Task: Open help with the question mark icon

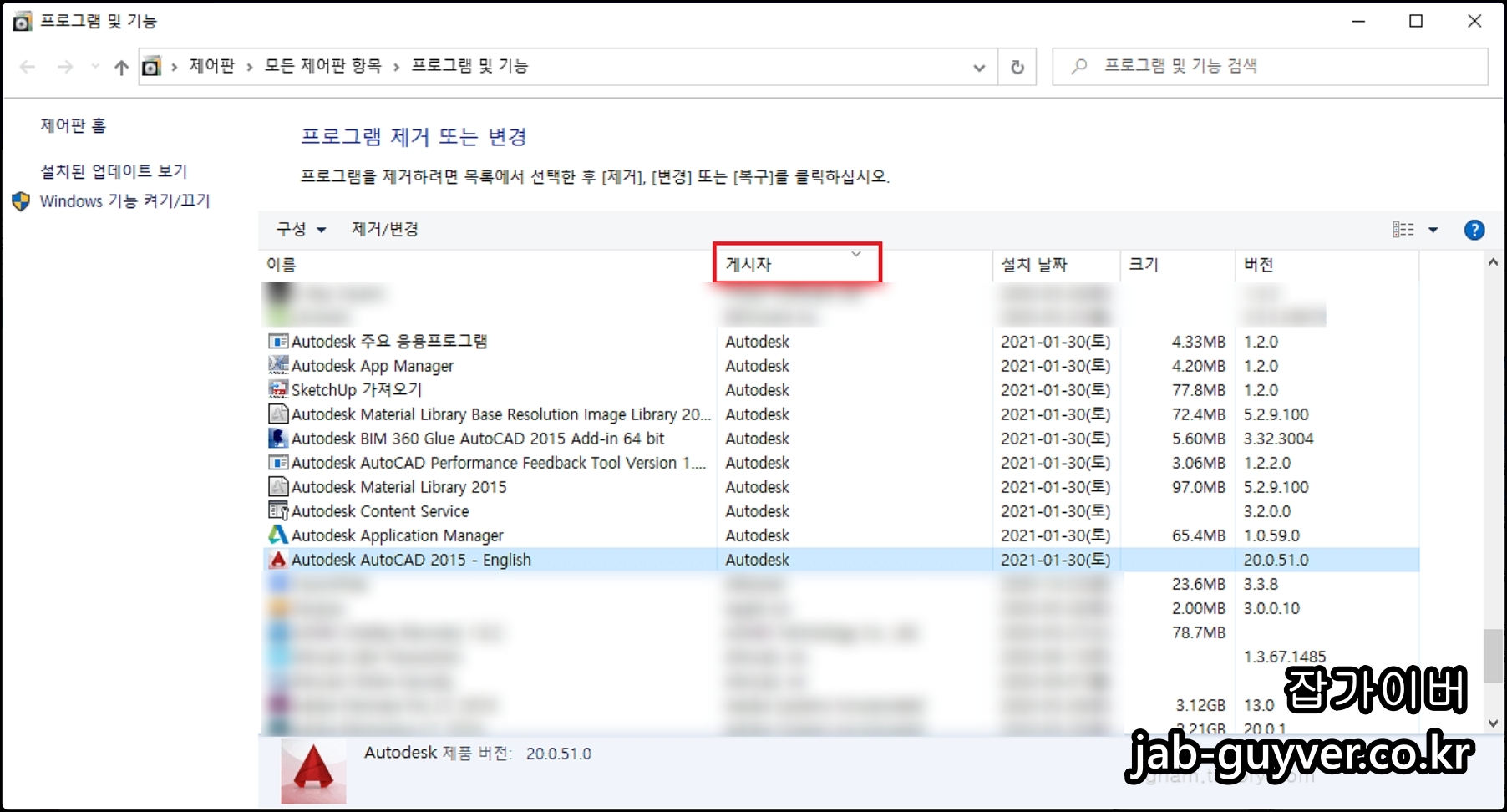Action: [x=1474, y=230]
